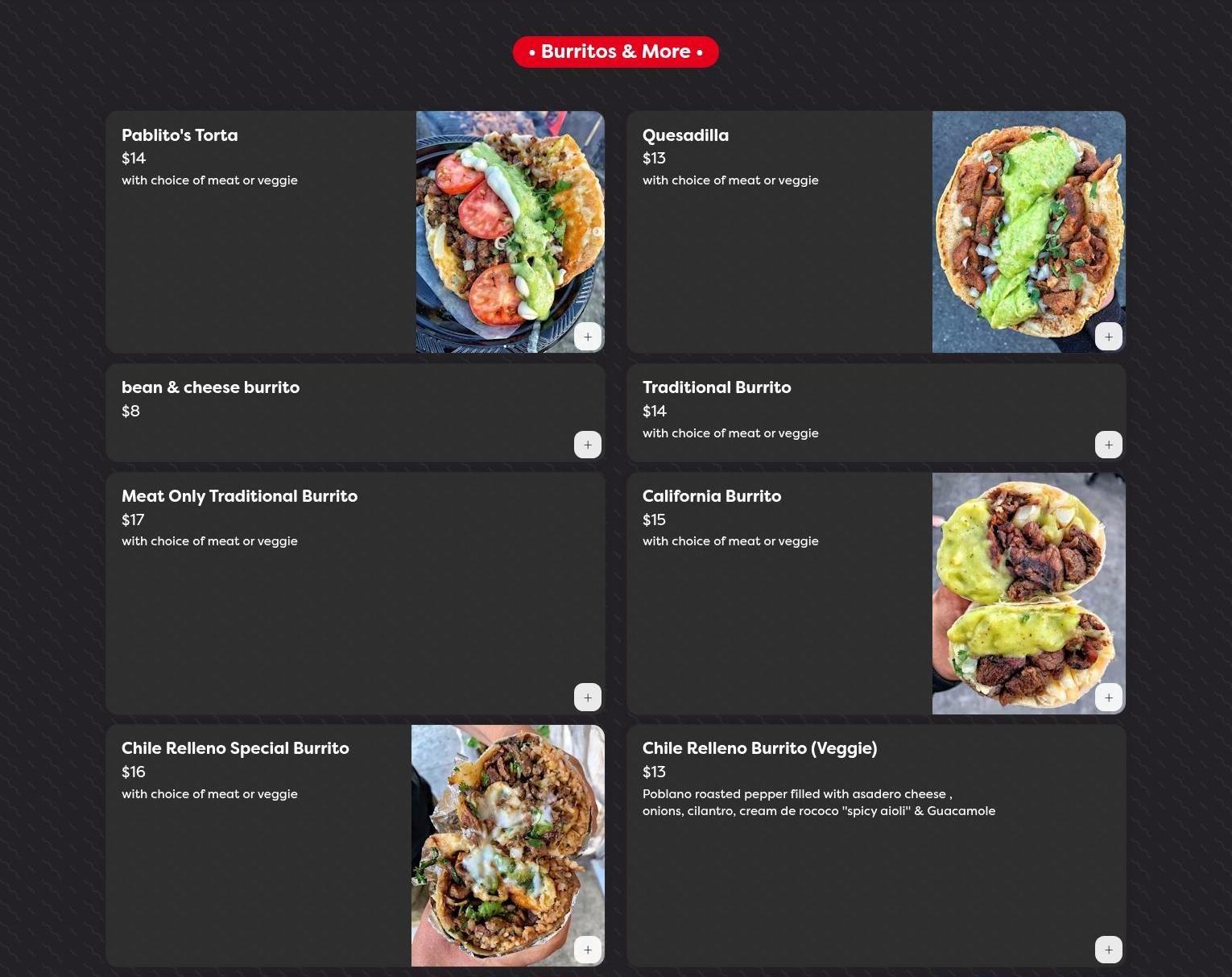Click the Chile Relleno Burrito (Veggie) description
Screen dimensions: 1232x977
pos(819,802)
